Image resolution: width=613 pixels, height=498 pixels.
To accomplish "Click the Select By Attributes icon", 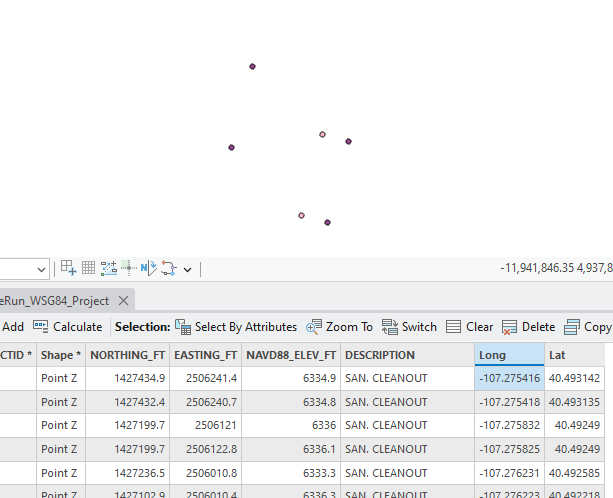I will 183,327.
